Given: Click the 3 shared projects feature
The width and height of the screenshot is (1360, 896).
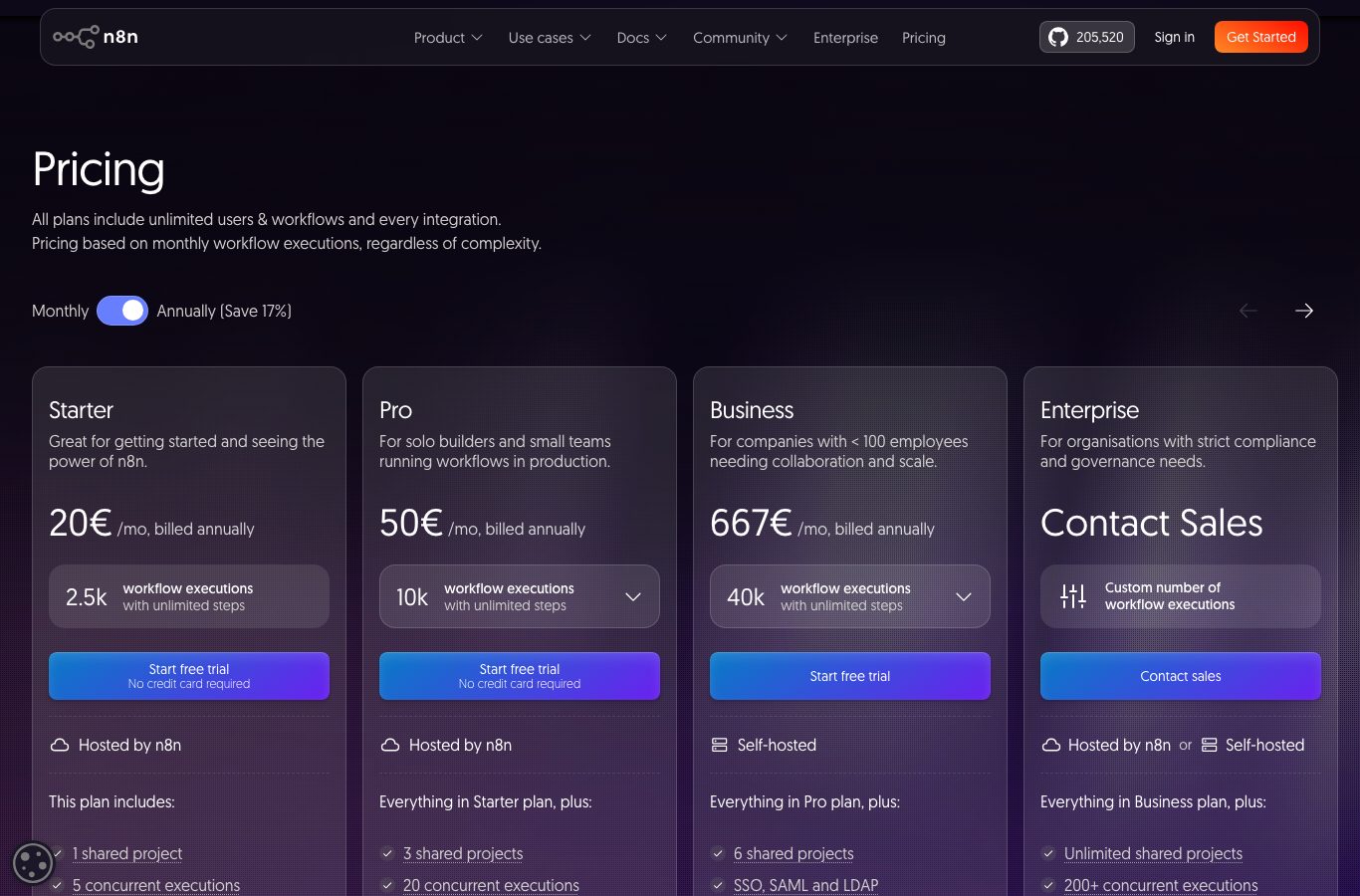Looking at the screenshot, I should (463, 853).
